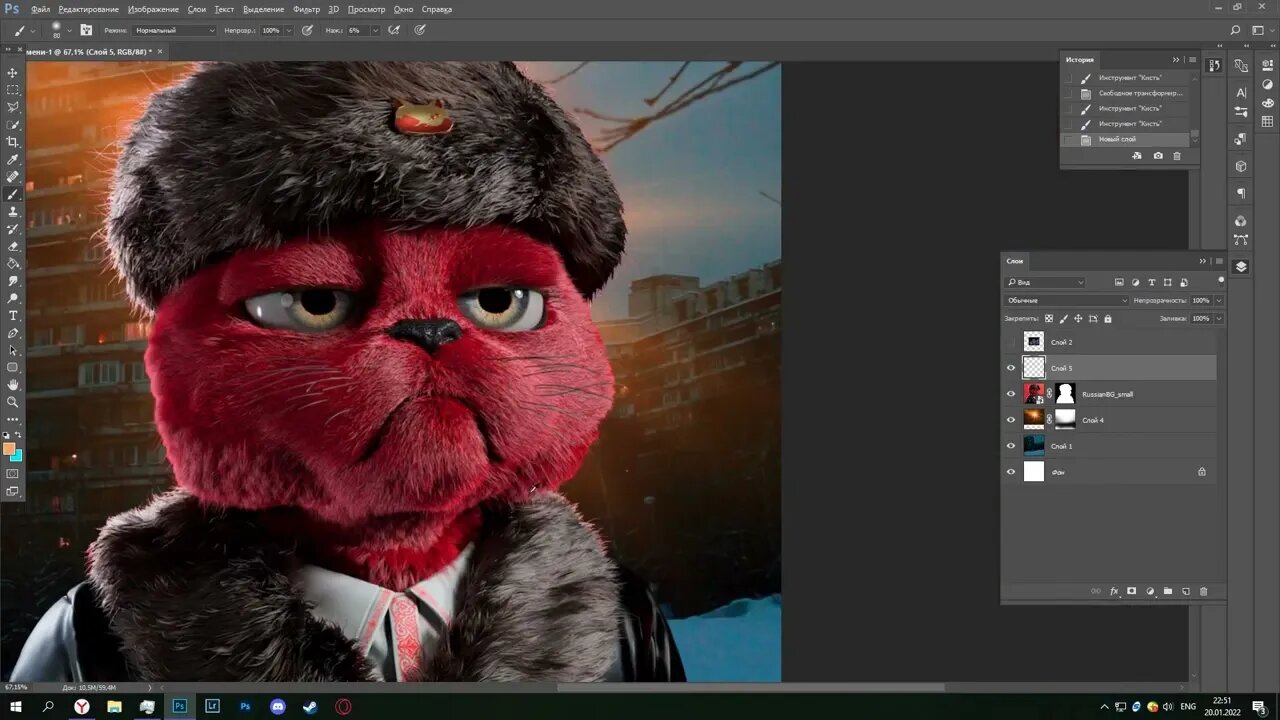Image resolution: width=1280 pixels, height=720 pixels.
Task: Open layer Заливка fill dropdown arrow
Action: tap(1218, 319)
